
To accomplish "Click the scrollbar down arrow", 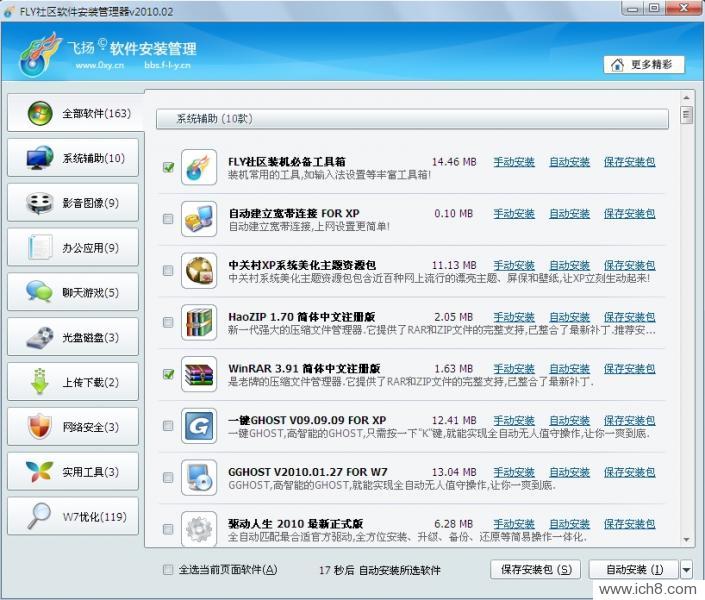I will coord(686,539).
